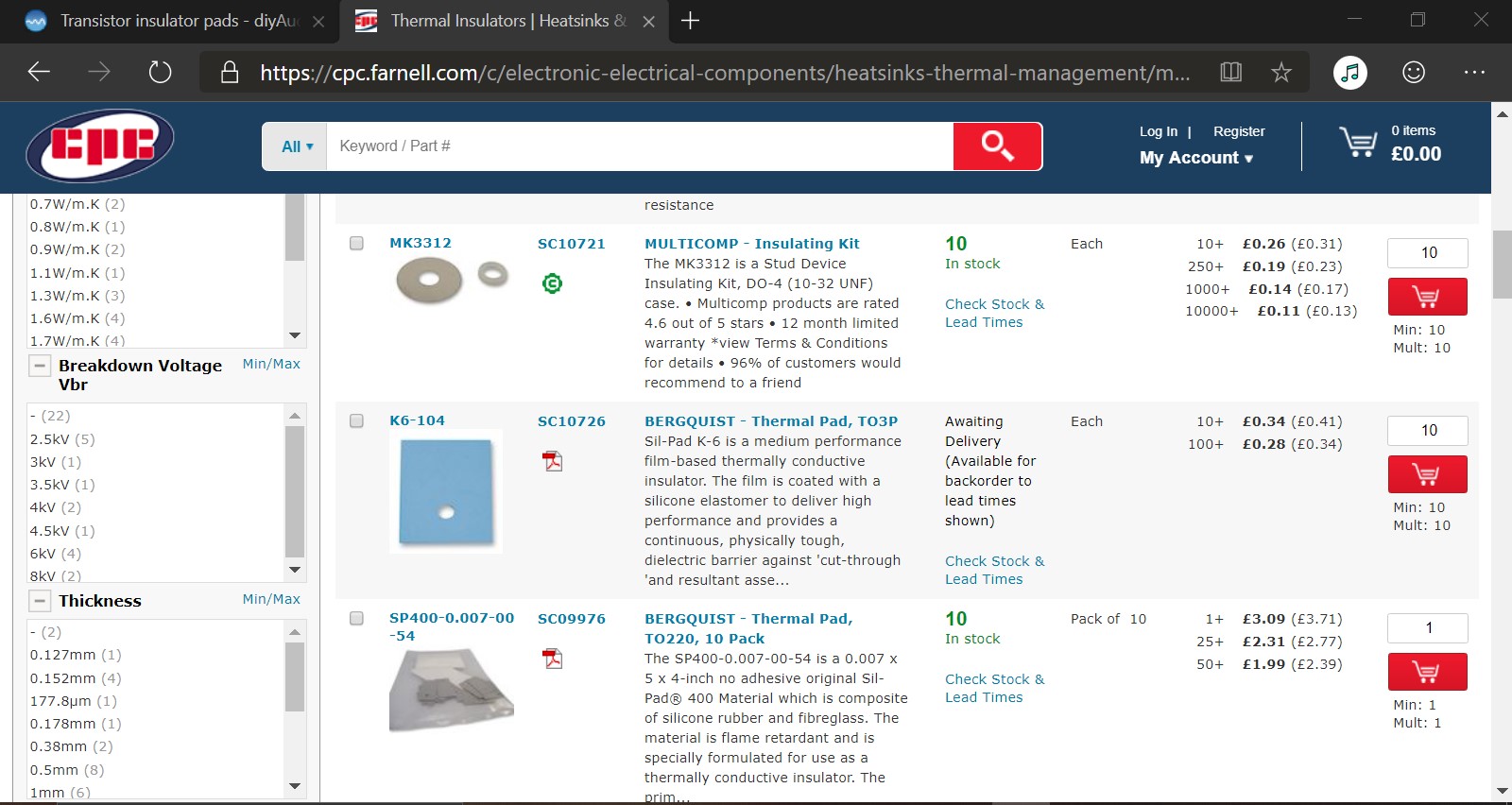Open BERGQUIST Thermal Pad TO220 link

[748, 628]
